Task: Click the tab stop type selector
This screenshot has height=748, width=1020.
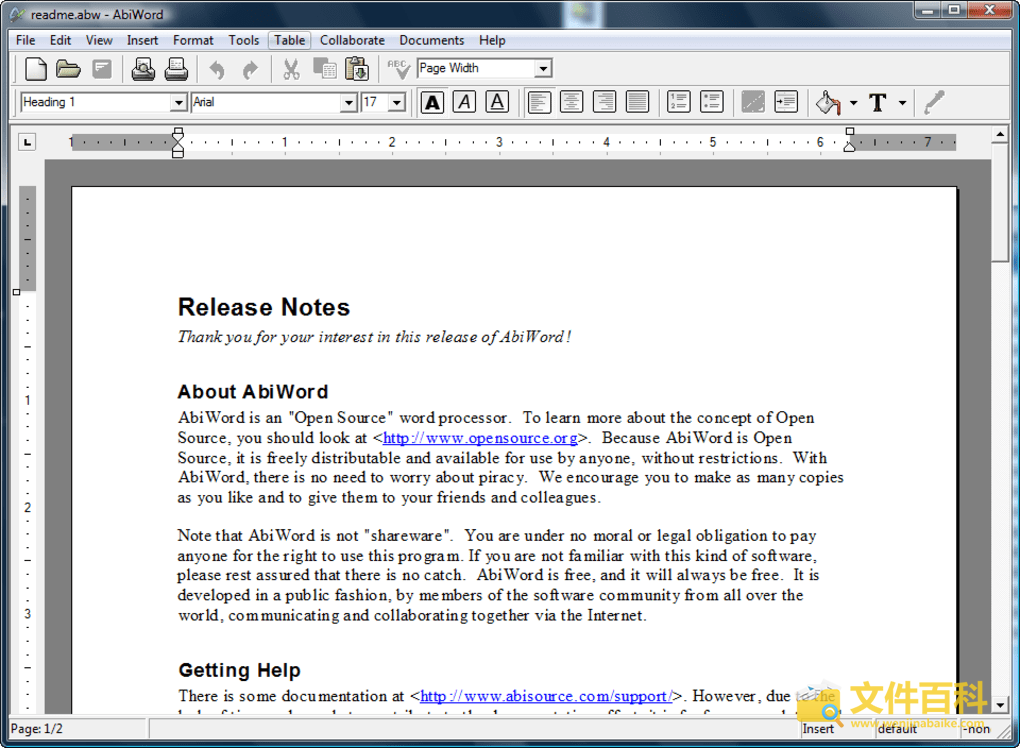Action: click(27, 142)
